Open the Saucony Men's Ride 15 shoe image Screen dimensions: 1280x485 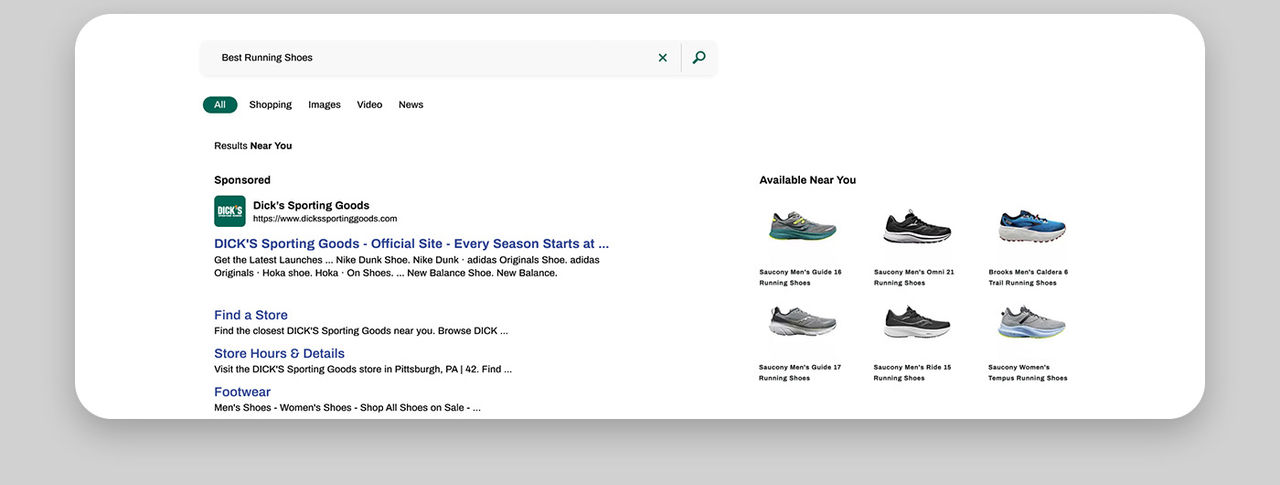pyautogui.click(x=917, y=322)
